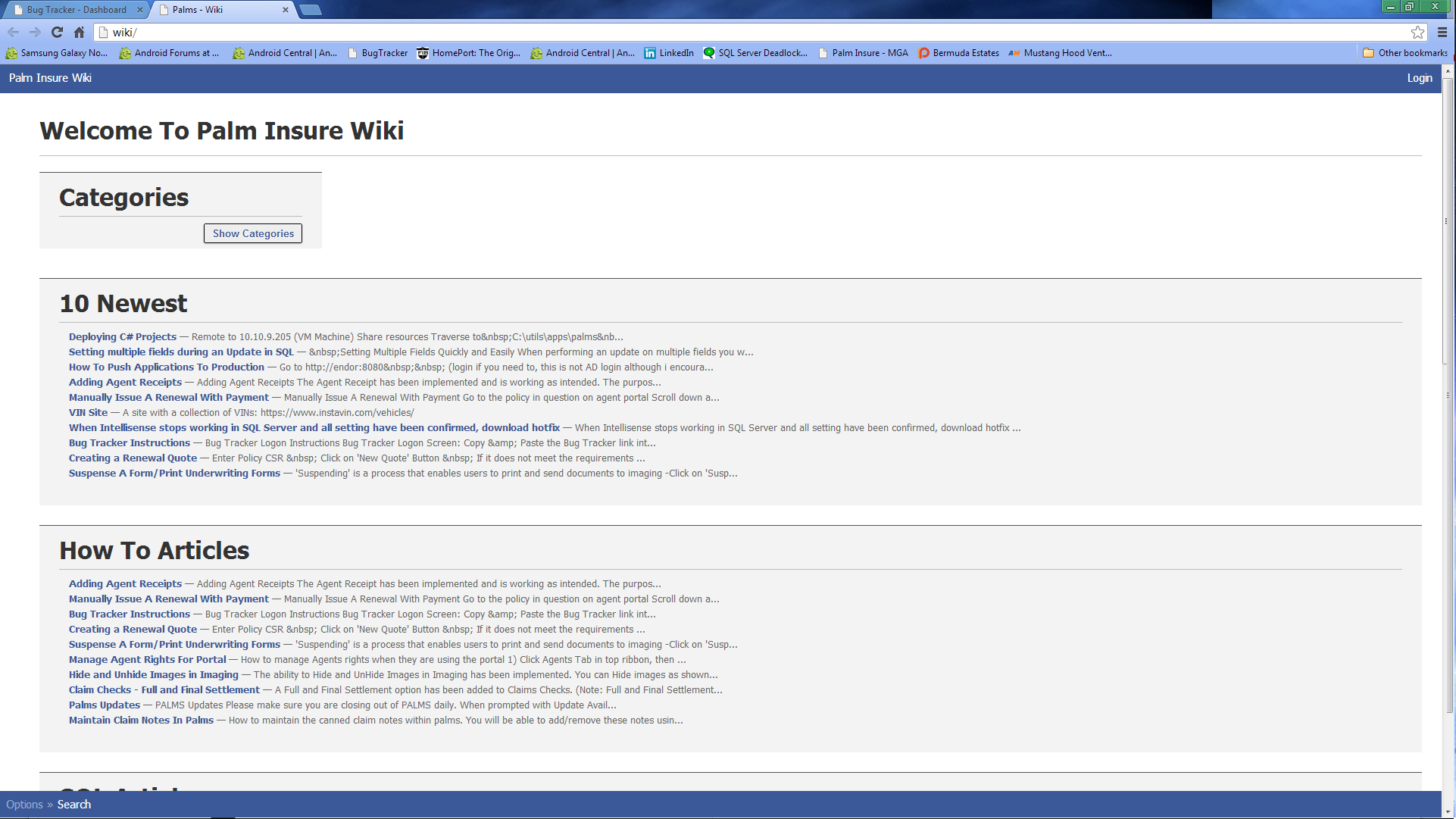The width and height of the screenshot is (1456, 819).
Task: Open Other bookmarks folder
Action: point(1405,53)
